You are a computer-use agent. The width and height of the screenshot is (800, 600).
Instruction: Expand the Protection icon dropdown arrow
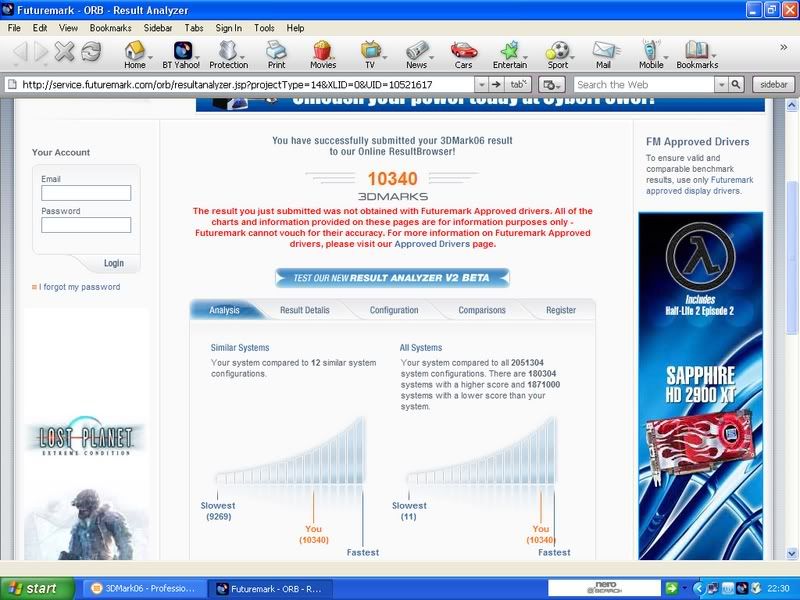(x=242, y=57)
